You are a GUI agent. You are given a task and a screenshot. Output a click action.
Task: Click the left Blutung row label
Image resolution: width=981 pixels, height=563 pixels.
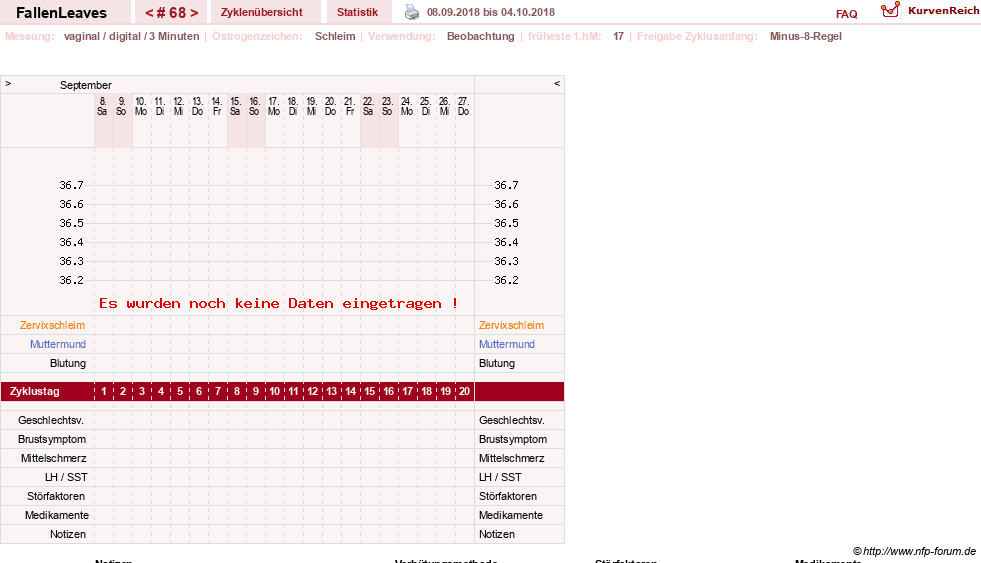(x=68, y=363)
